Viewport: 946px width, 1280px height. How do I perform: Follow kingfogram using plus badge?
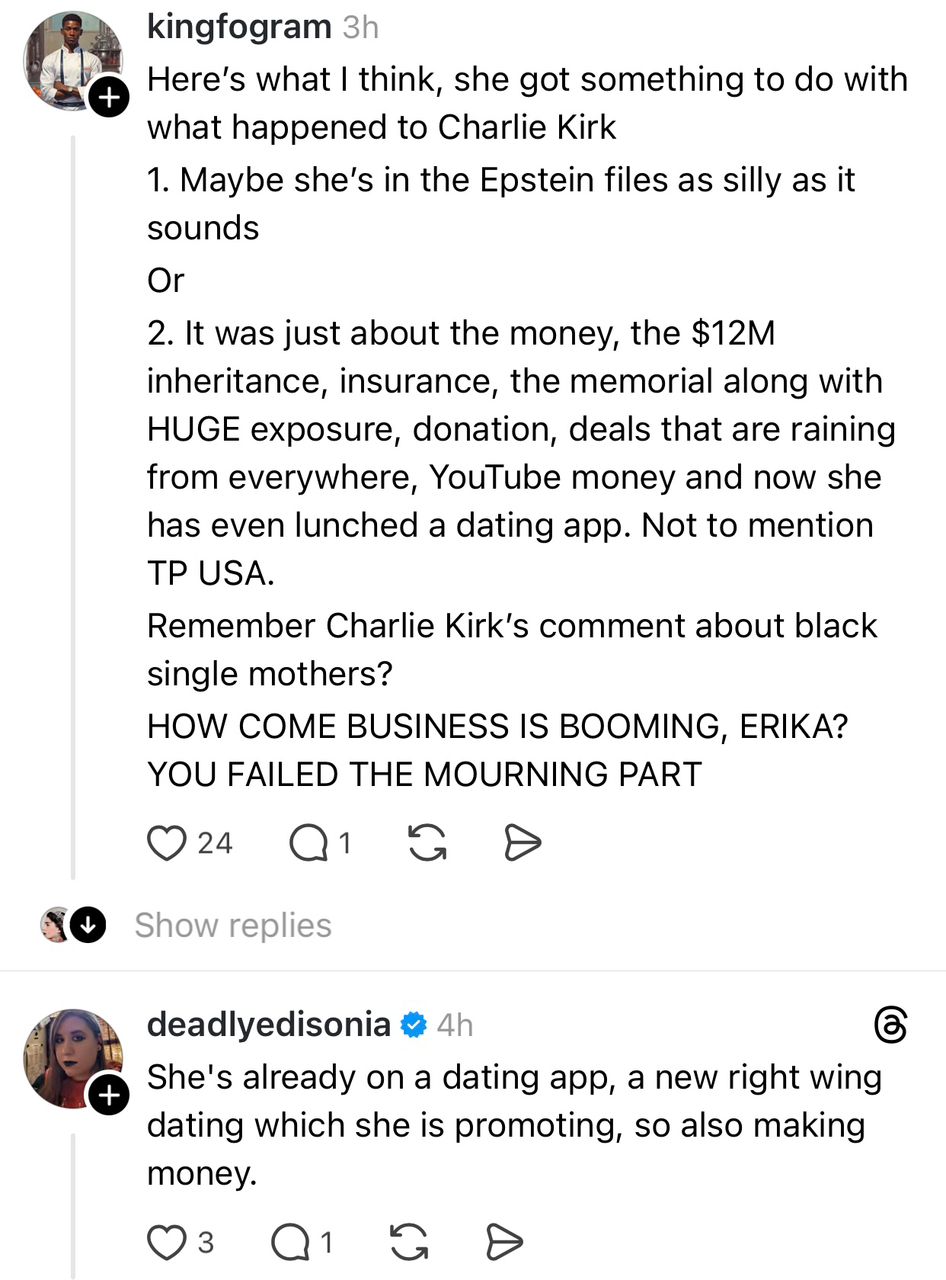[x=109, y=98]
